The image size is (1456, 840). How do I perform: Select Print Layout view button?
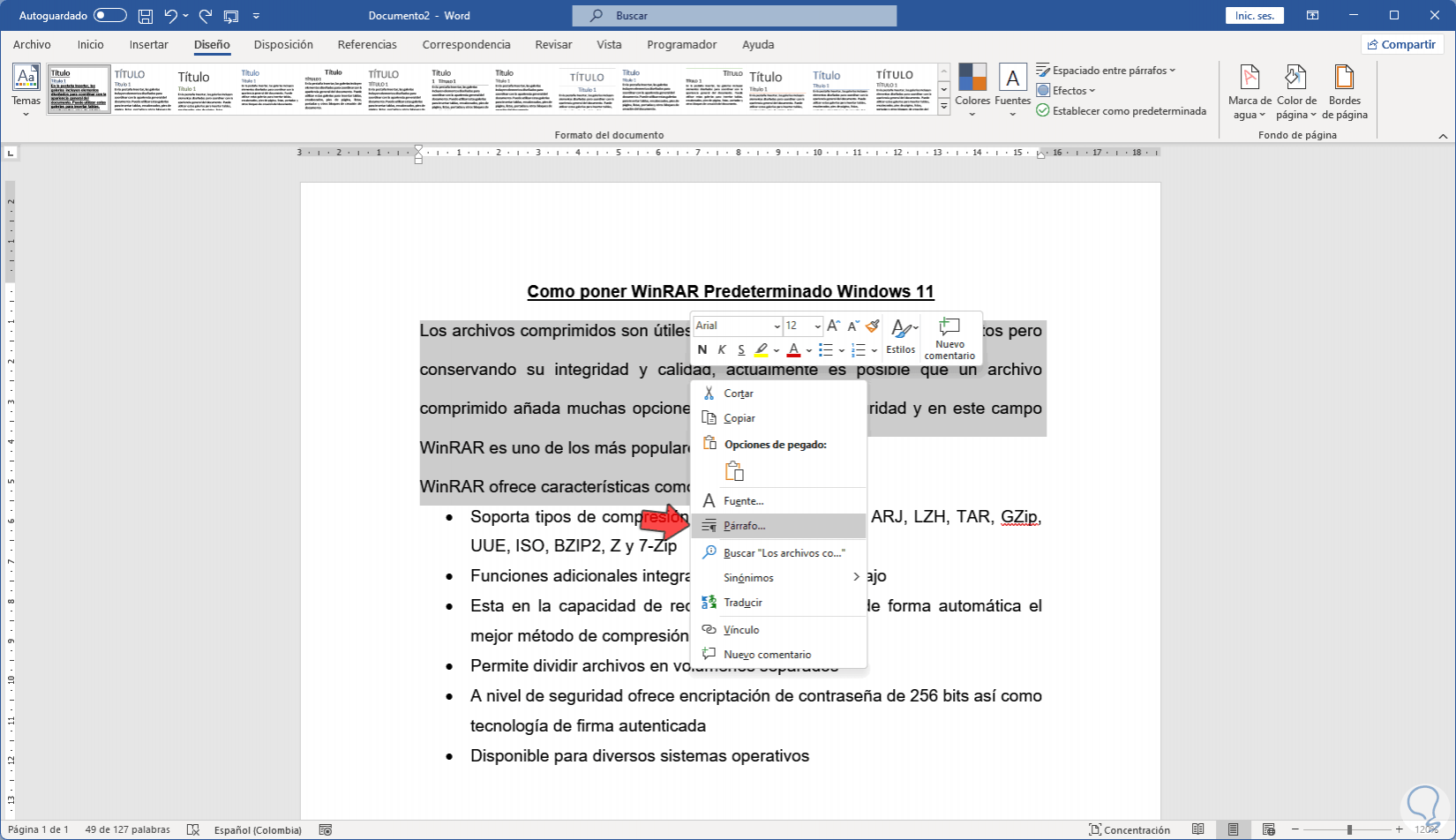pos(1233,829)
